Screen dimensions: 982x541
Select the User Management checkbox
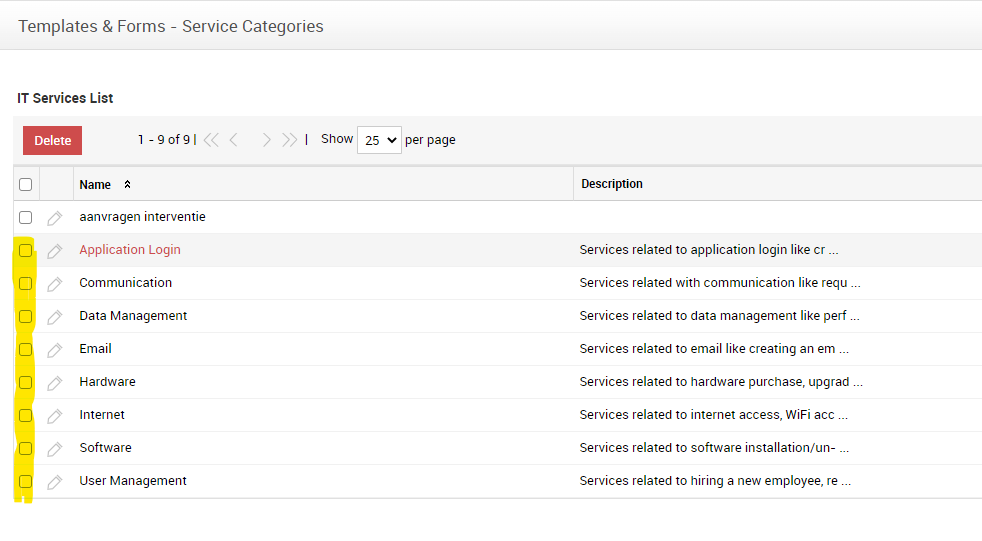26,481
